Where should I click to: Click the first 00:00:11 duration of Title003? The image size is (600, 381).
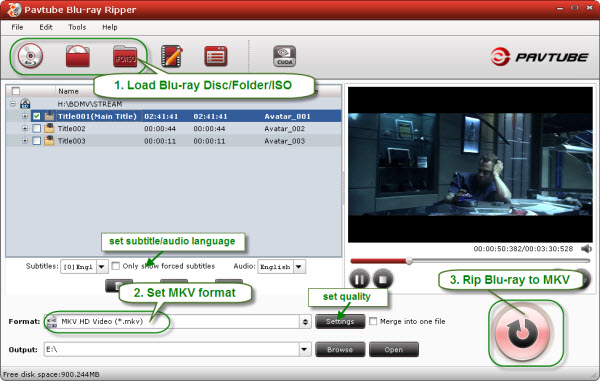click(x=160, y=141)
